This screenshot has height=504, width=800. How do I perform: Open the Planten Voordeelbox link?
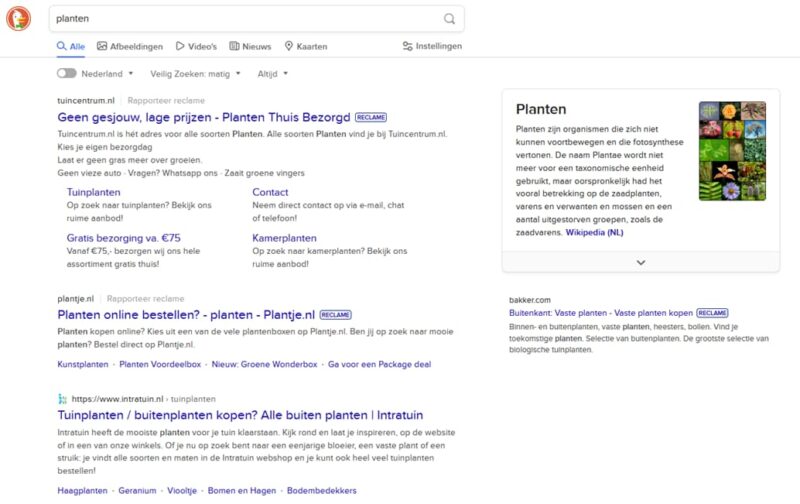(160, 364)
